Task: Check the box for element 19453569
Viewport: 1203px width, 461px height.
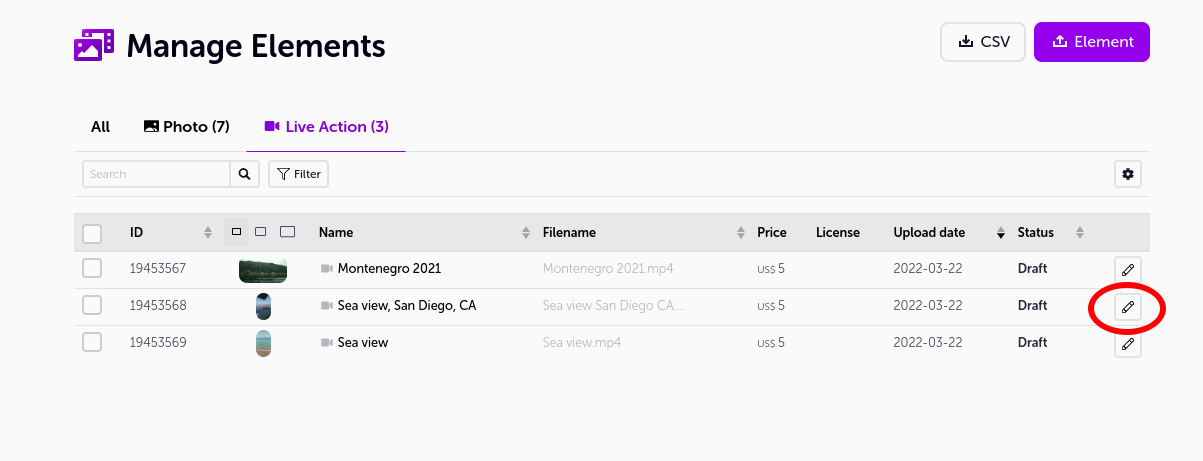Action: tap(92, 342)
